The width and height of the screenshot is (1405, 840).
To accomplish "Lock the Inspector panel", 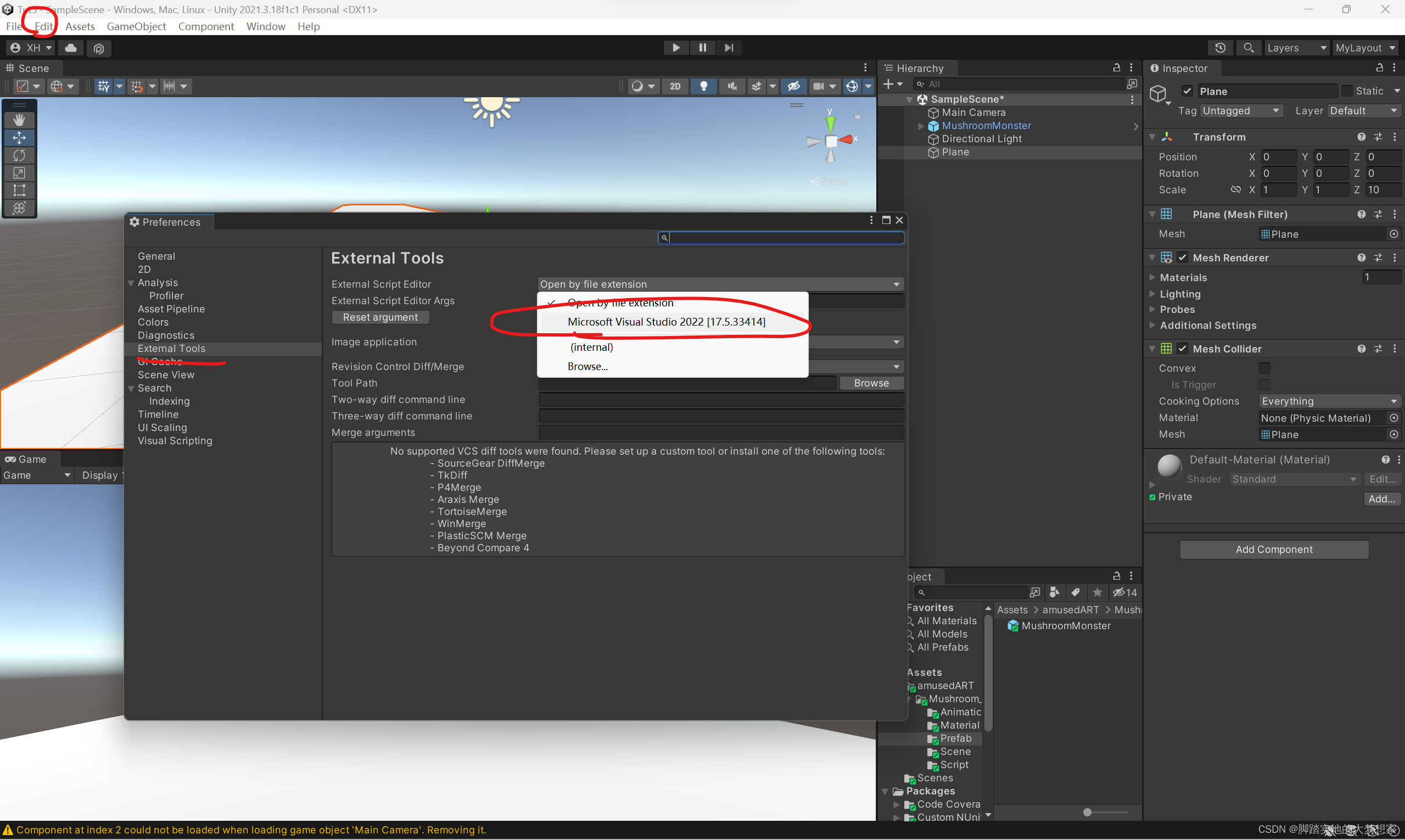I will 1380,68.
